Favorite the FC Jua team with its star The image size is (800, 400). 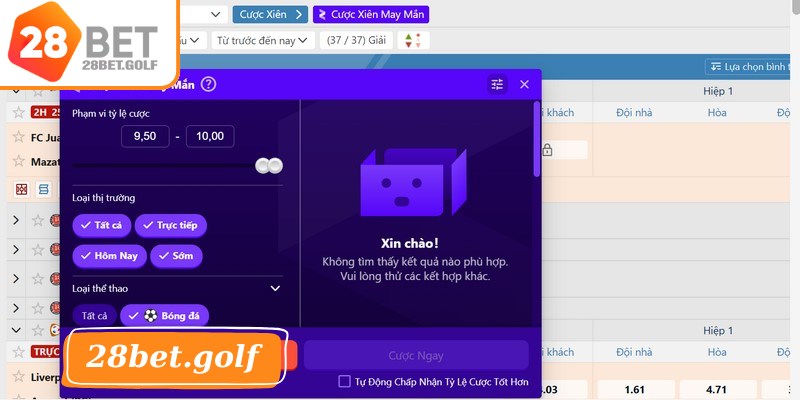[x=18, y=137]
